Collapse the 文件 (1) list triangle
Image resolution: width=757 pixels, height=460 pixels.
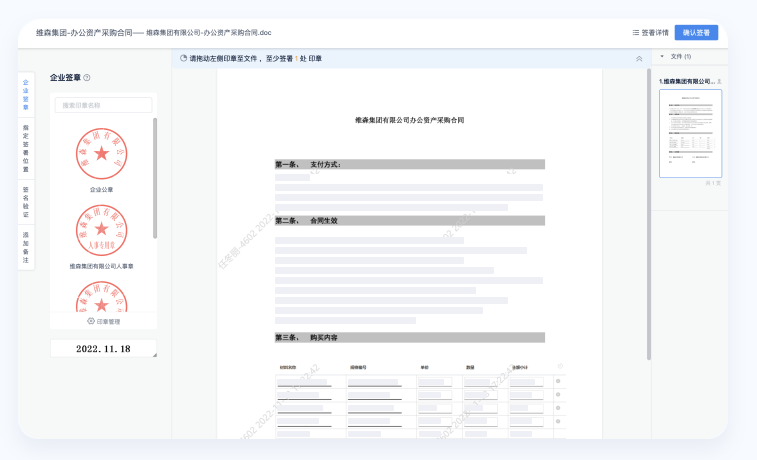tap(662, 57)
